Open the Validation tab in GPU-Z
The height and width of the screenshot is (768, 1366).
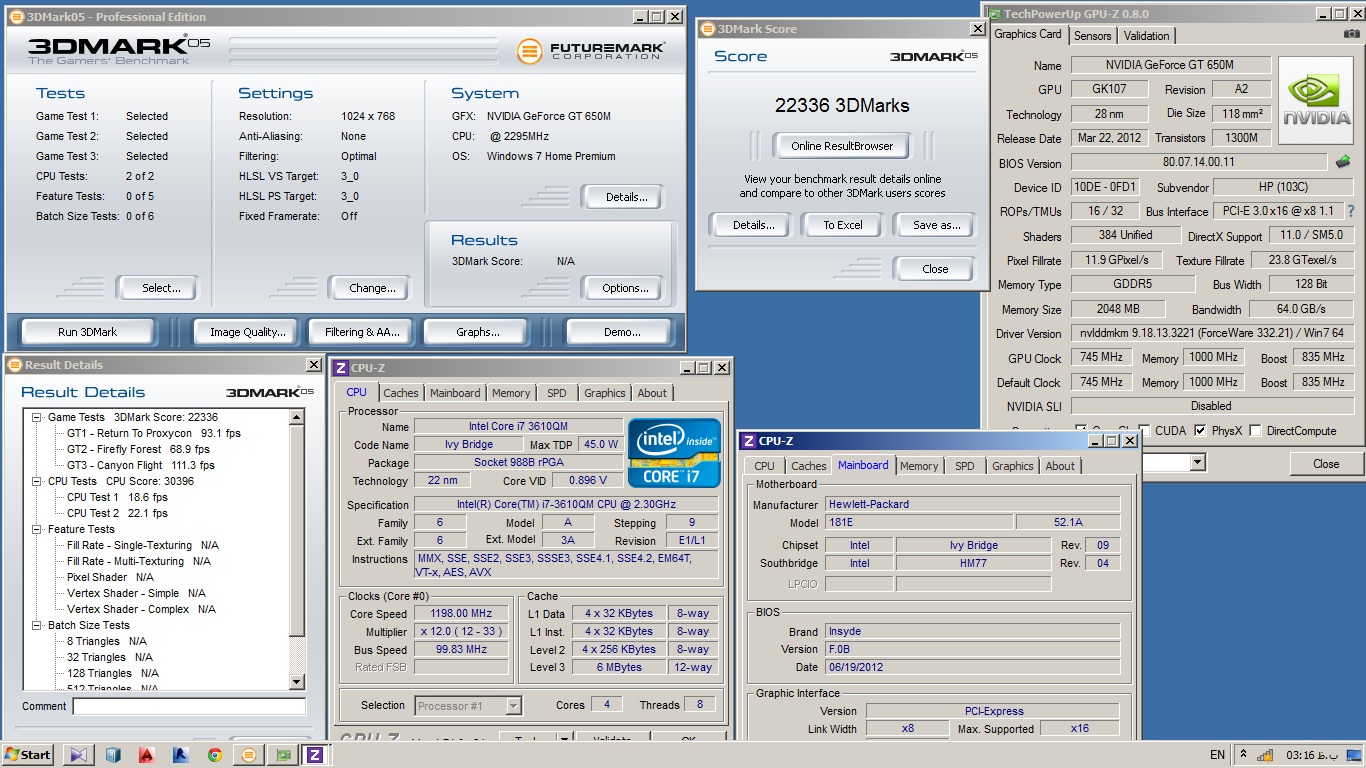(x=1147, y=35)
